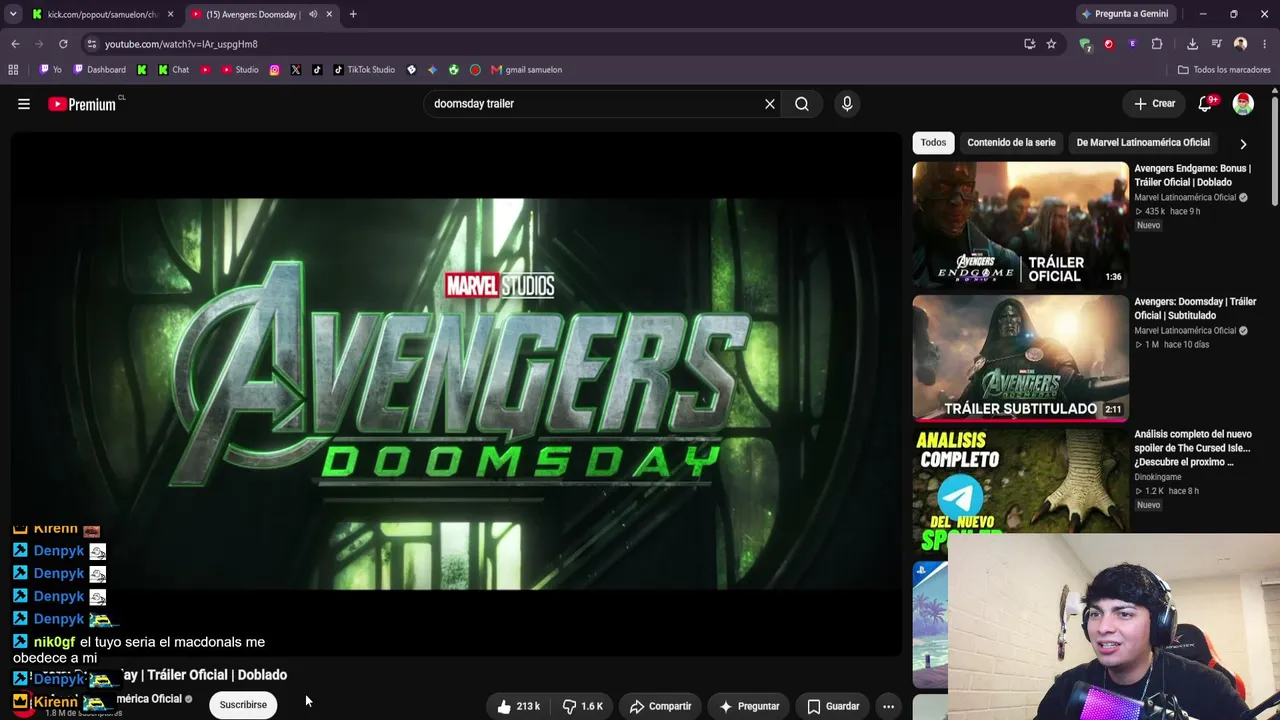Open more actions three-dot menu under video
The height and width of the screenshot is (720, 1280).
pos(888,706)
